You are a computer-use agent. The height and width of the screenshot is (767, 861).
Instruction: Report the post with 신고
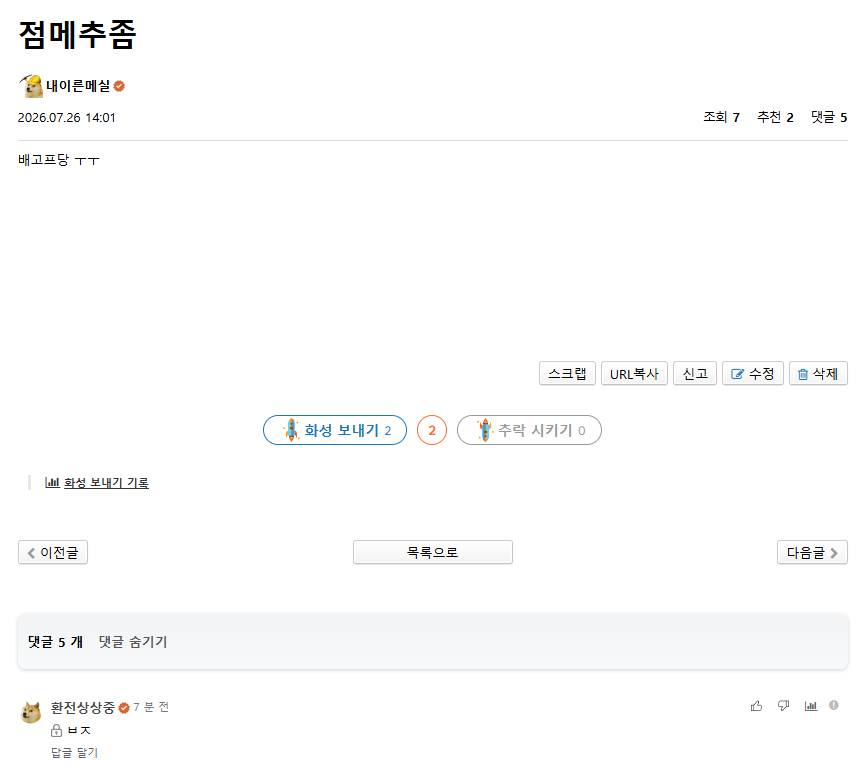695,373
